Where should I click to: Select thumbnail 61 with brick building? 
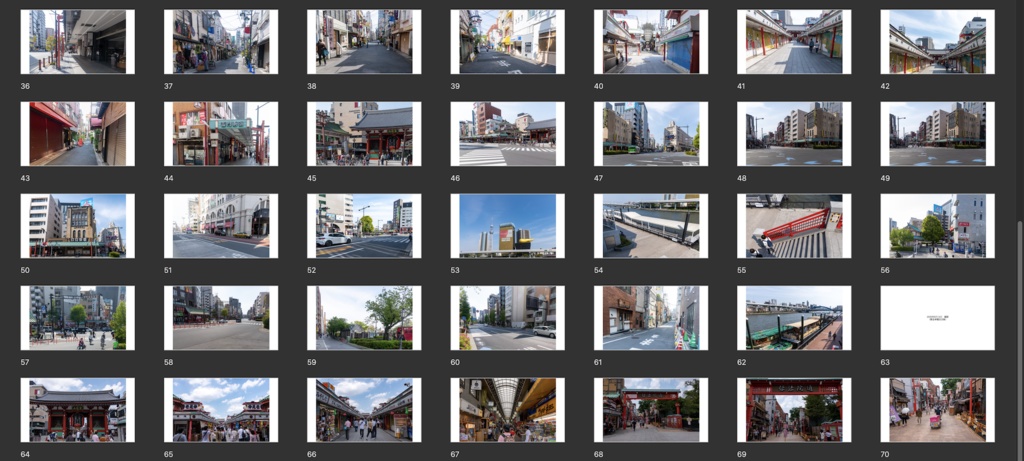click(651, 318)
